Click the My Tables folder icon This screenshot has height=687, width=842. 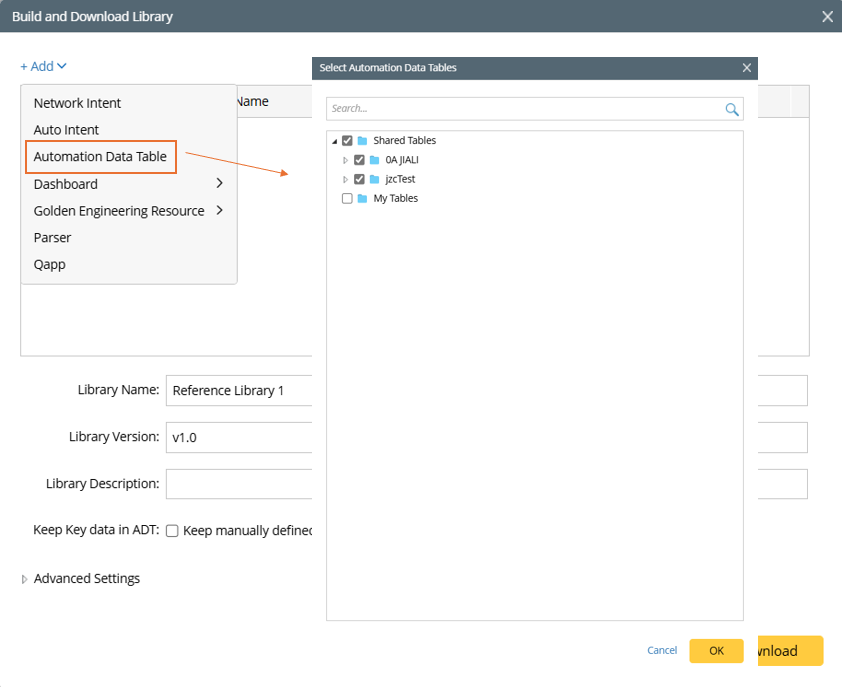click(x=362, y=198)
